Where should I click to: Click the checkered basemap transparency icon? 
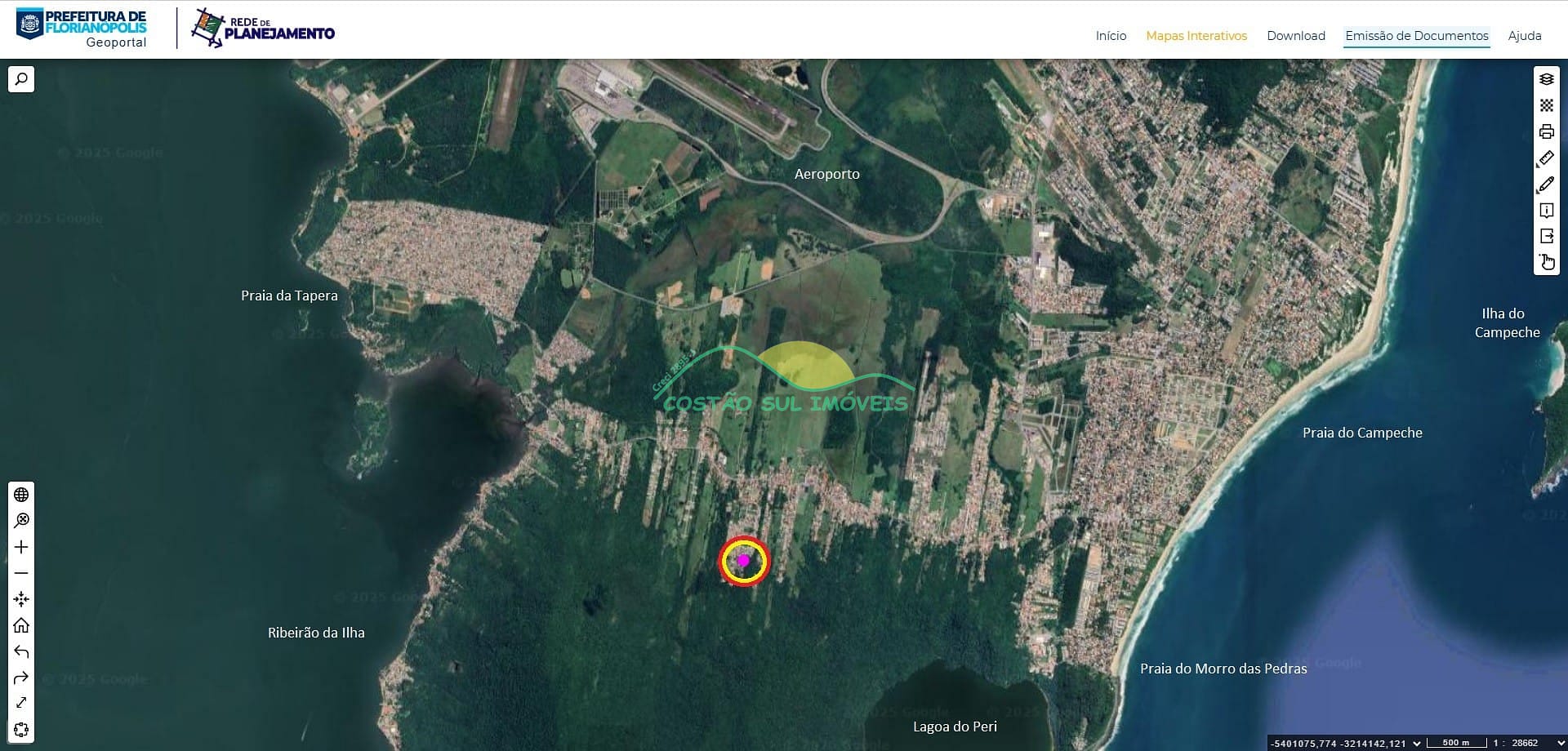pos(1546,105)
